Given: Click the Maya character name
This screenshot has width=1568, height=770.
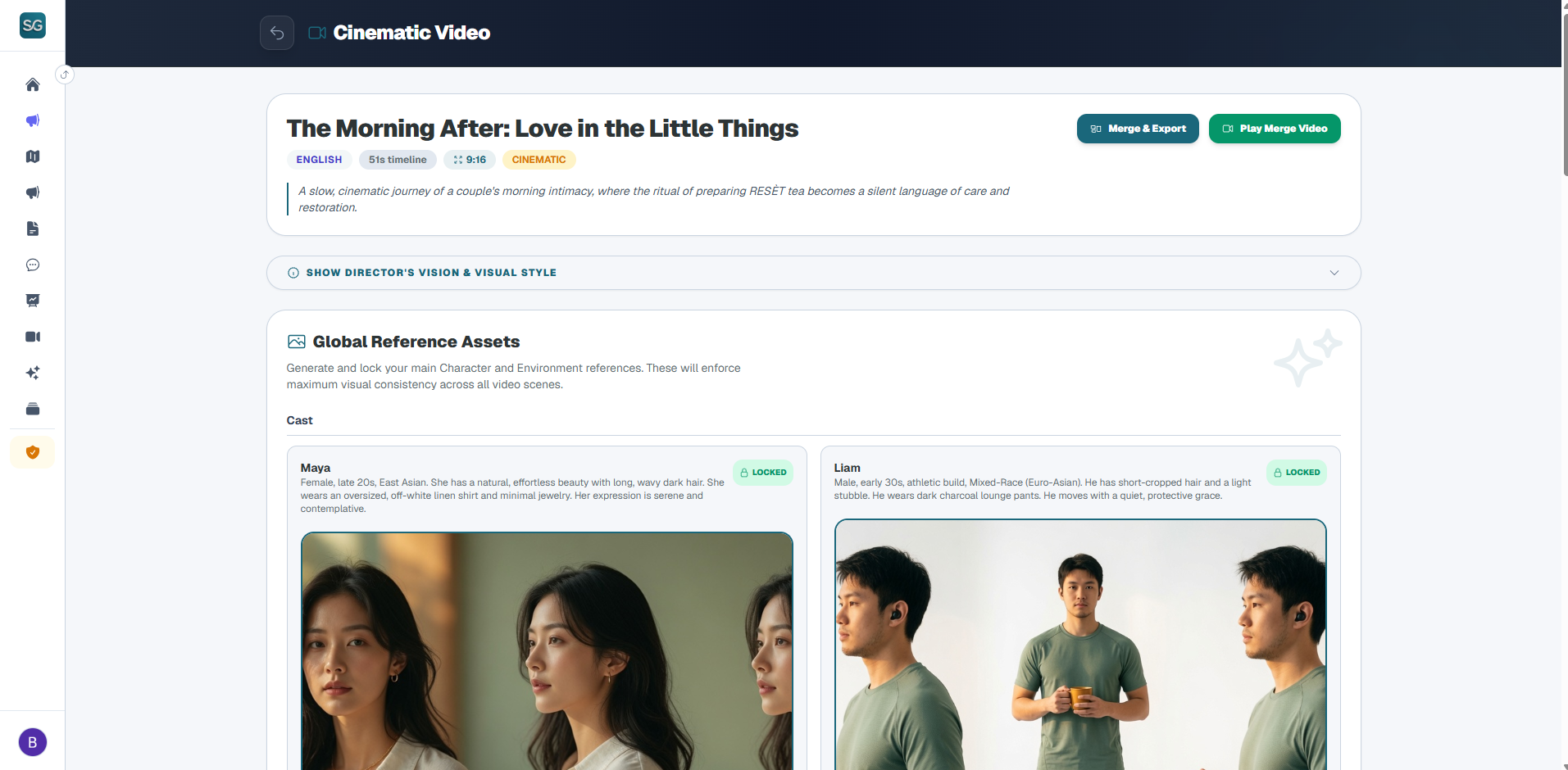Looking at the screenshot, I should (316, 468).
